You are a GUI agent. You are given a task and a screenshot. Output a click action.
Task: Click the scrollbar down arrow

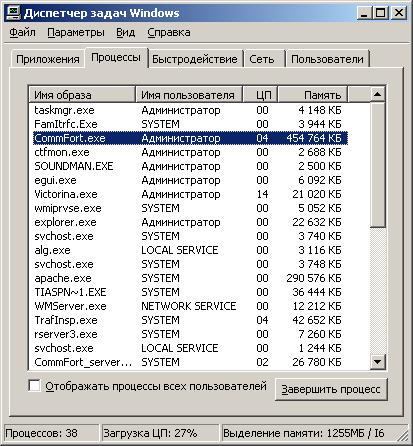coord(378,362)
